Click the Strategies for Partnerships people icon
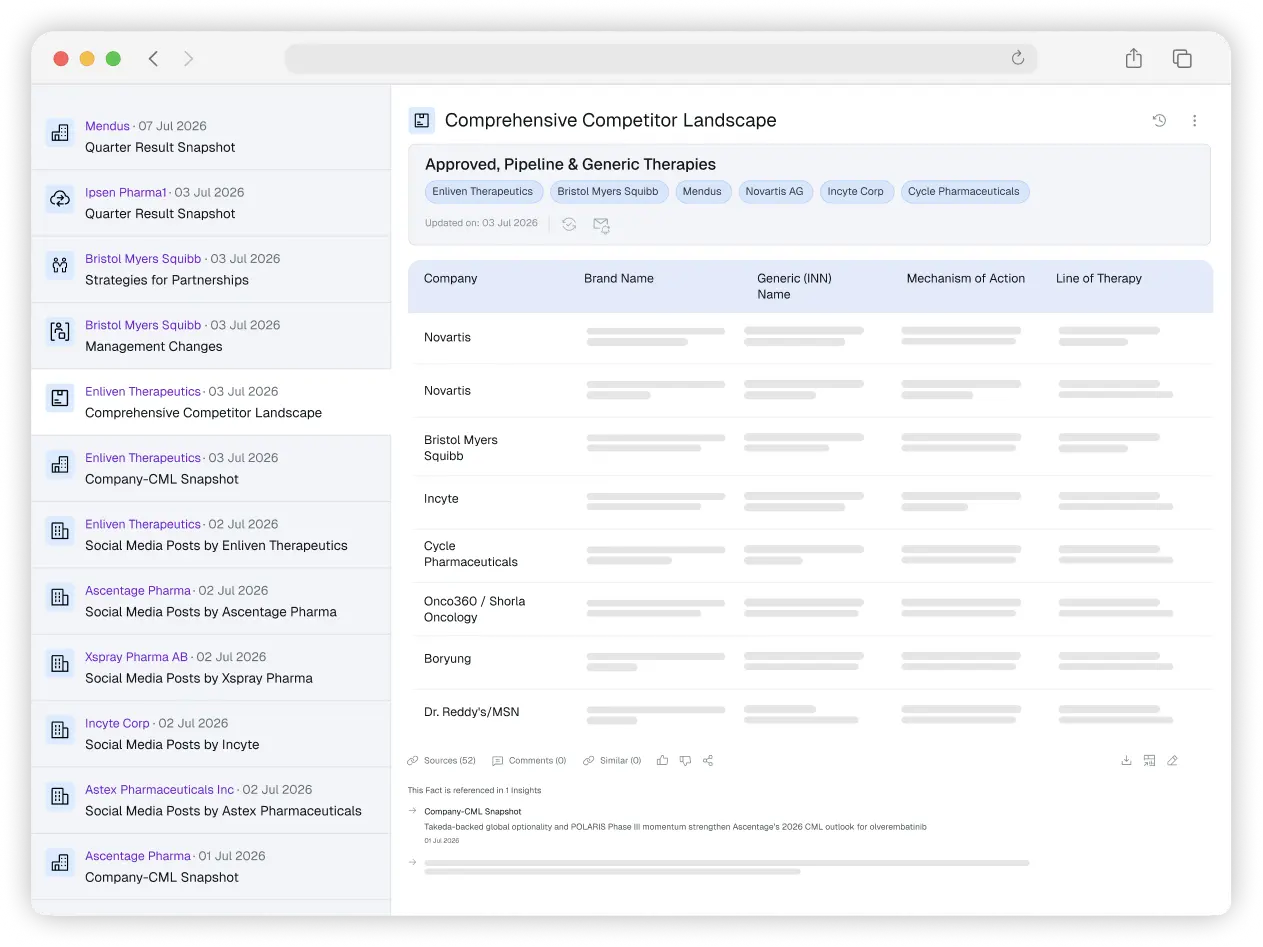The image size is (1263, 947). pyautogui.click(x=60, y=265)
